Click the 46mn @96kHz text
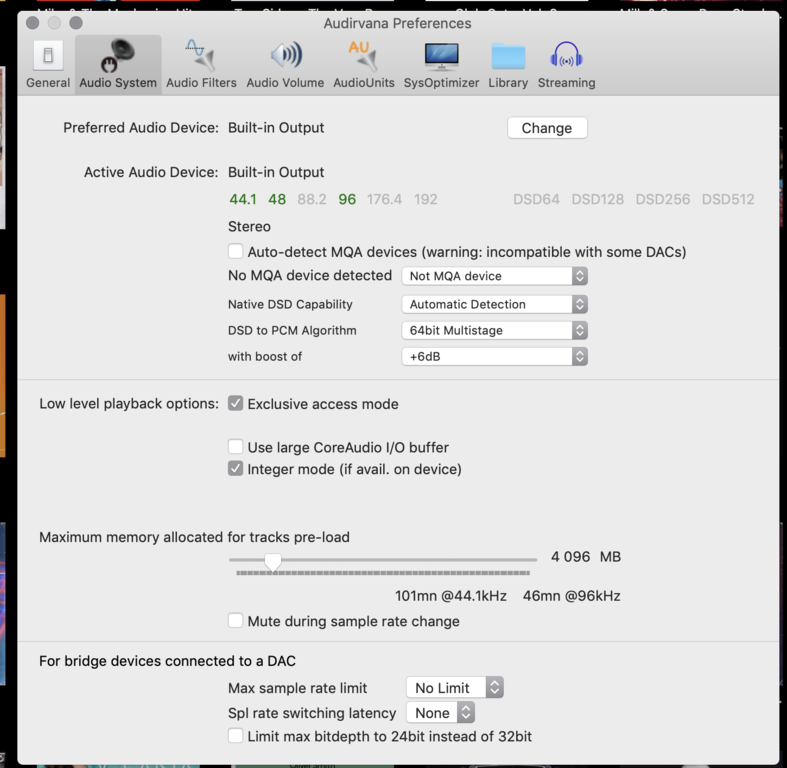787x768 pixels. (572, 596)
